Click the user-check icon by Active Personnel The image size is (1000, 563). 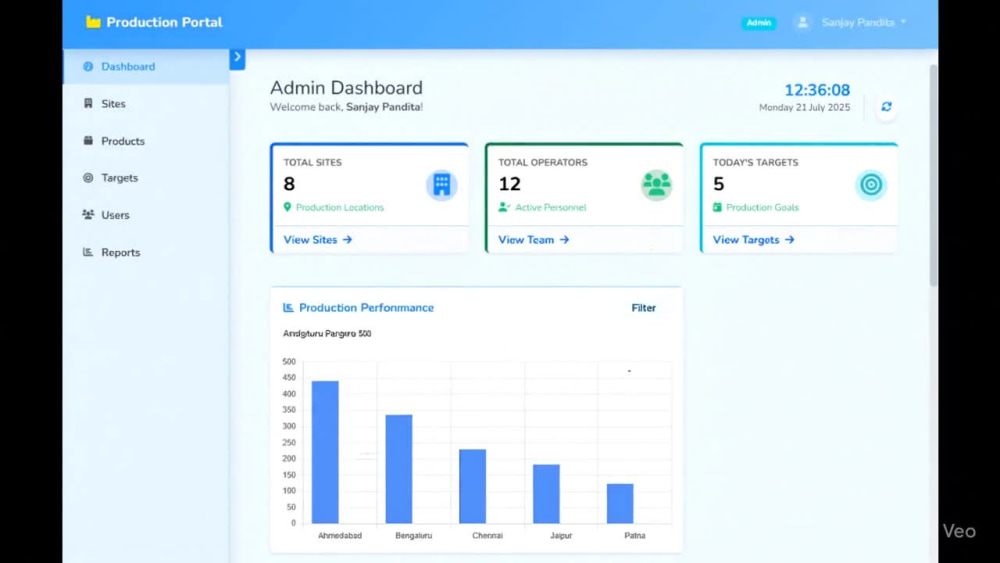[x=504, y=207]
